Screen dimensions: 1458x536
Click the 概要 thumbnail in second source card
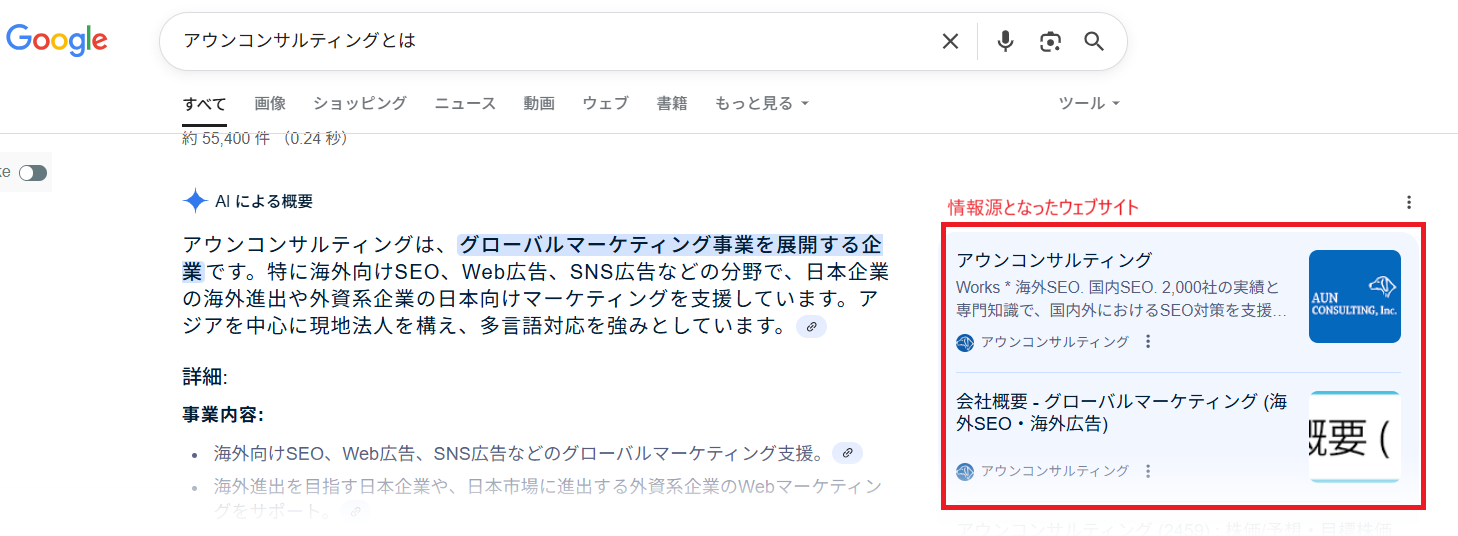1355,437
